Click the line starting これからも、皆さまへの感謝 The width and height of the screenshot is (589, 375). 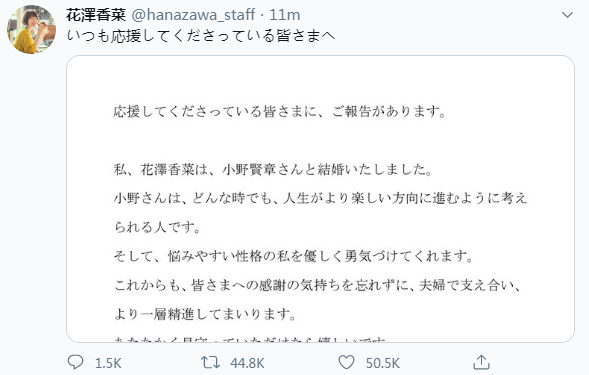pos(317,285)
